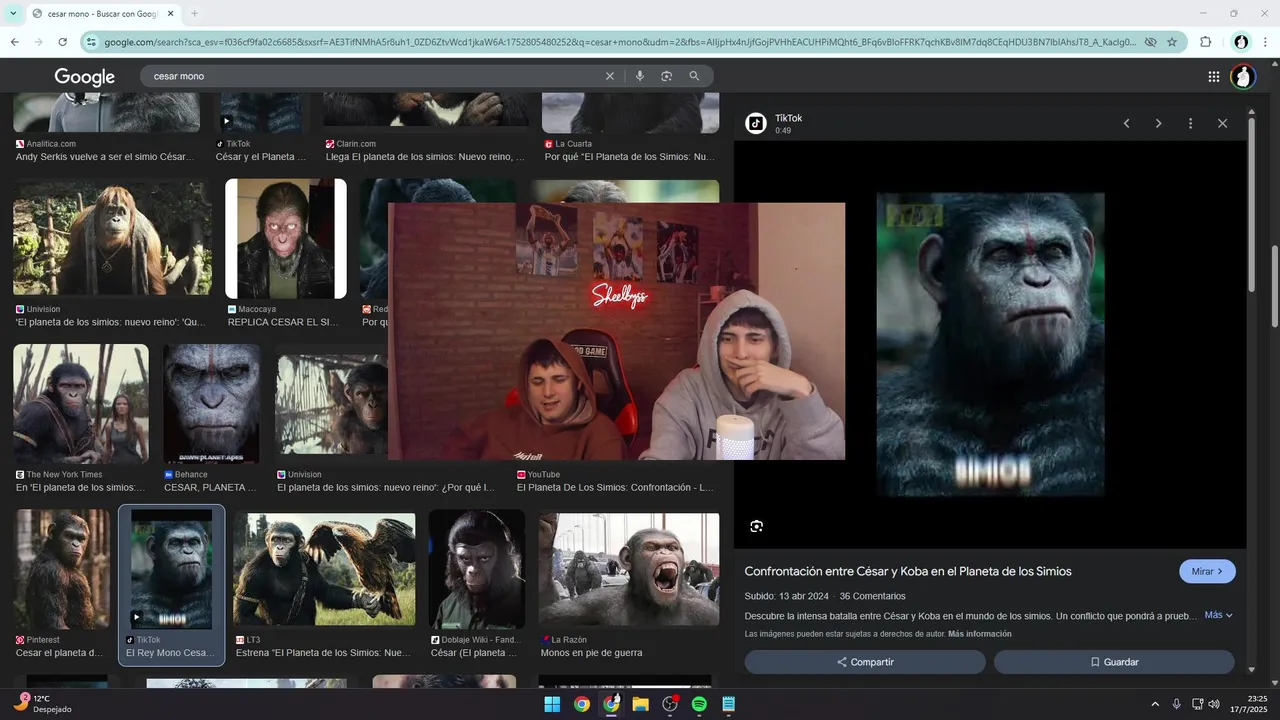Open the LT3 ape with eagle thumbnail
1280x720 pixels.
pos(324,571)
